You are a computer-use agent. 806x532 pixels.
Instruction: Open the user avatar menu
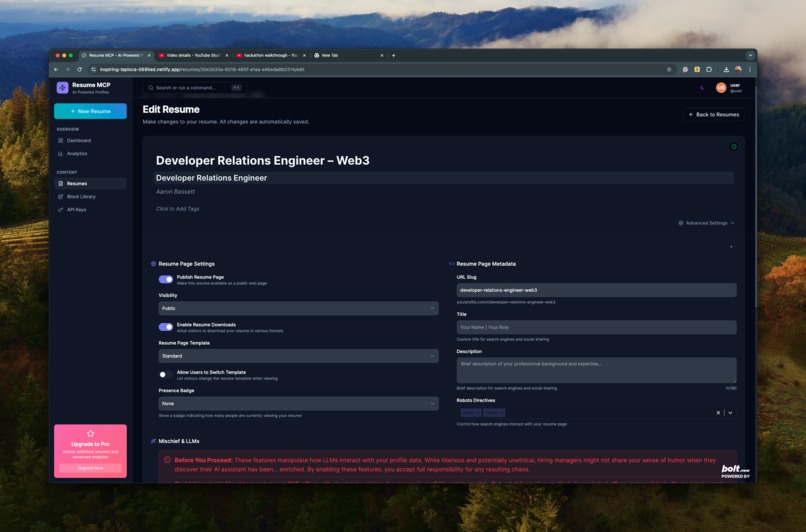721,88
